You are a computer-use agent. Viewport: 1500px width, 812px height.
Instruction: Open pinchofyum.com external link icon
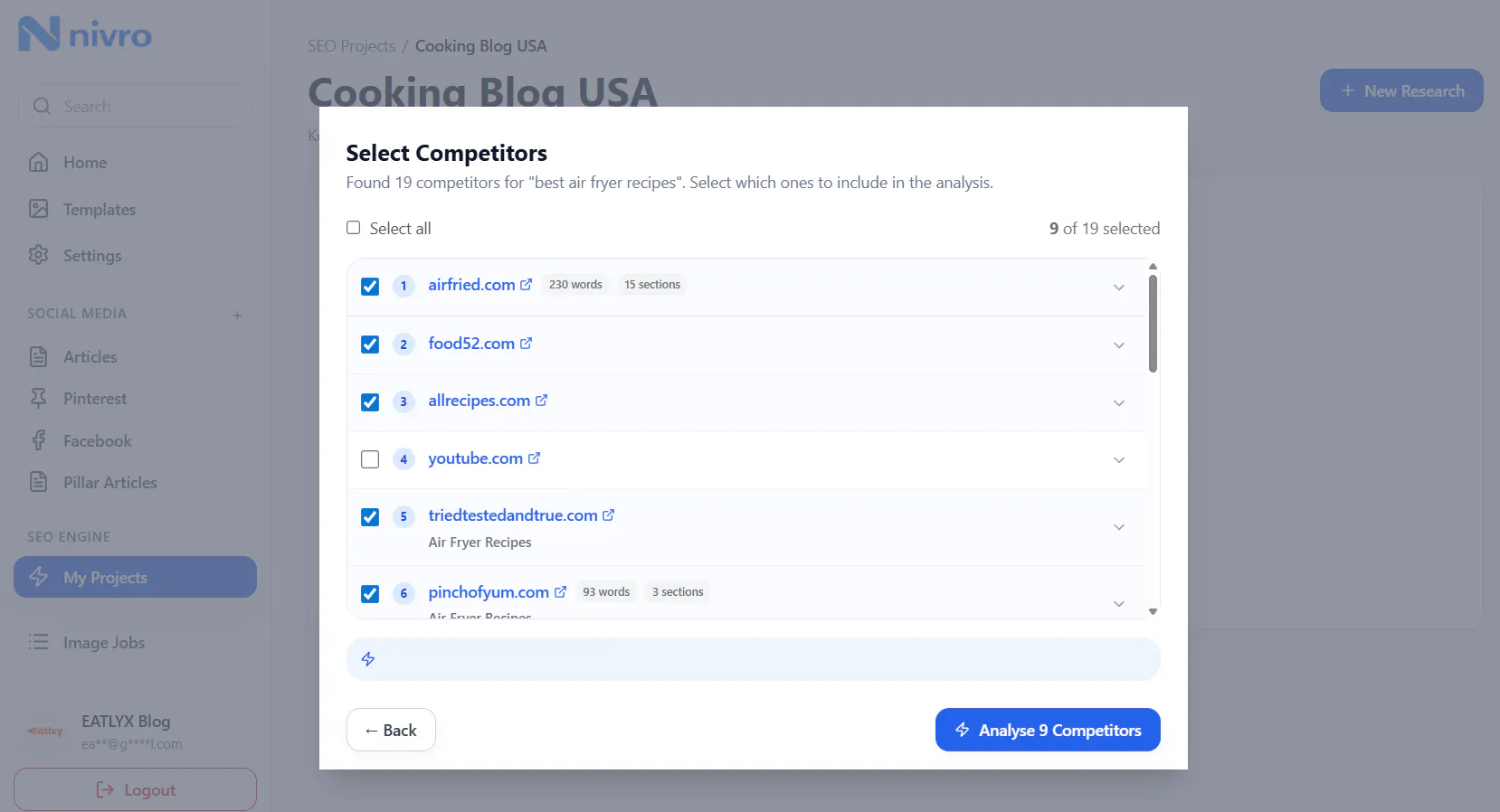click(x=560, y=592)
